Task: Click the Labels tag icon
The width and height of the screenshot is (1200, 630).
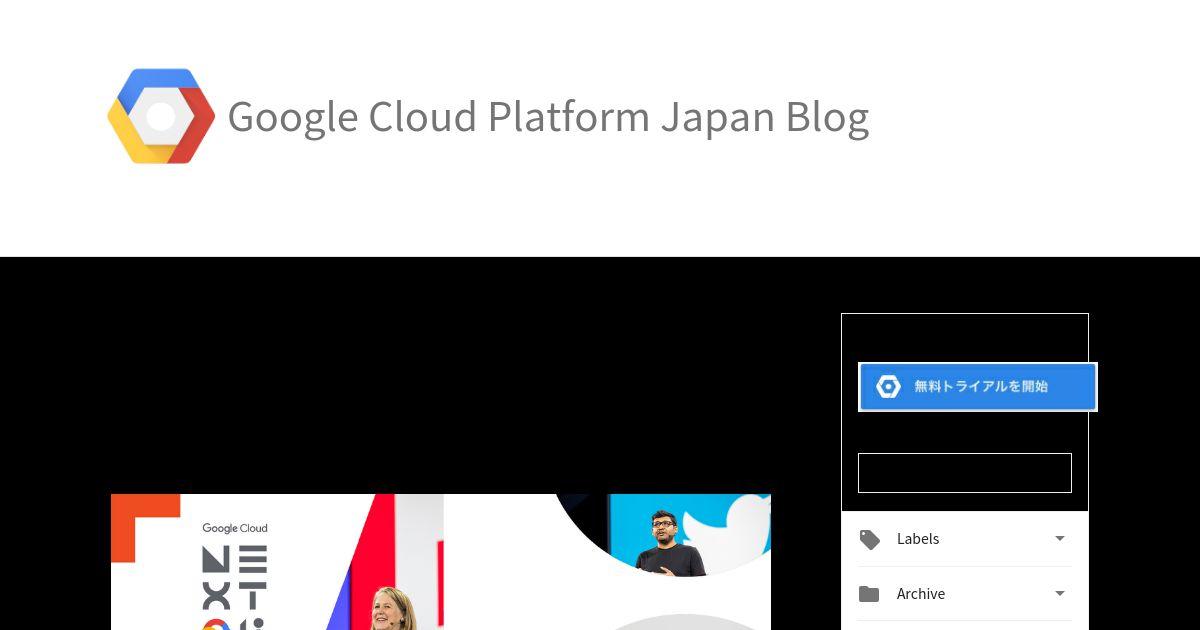Action: click(870, 540)
